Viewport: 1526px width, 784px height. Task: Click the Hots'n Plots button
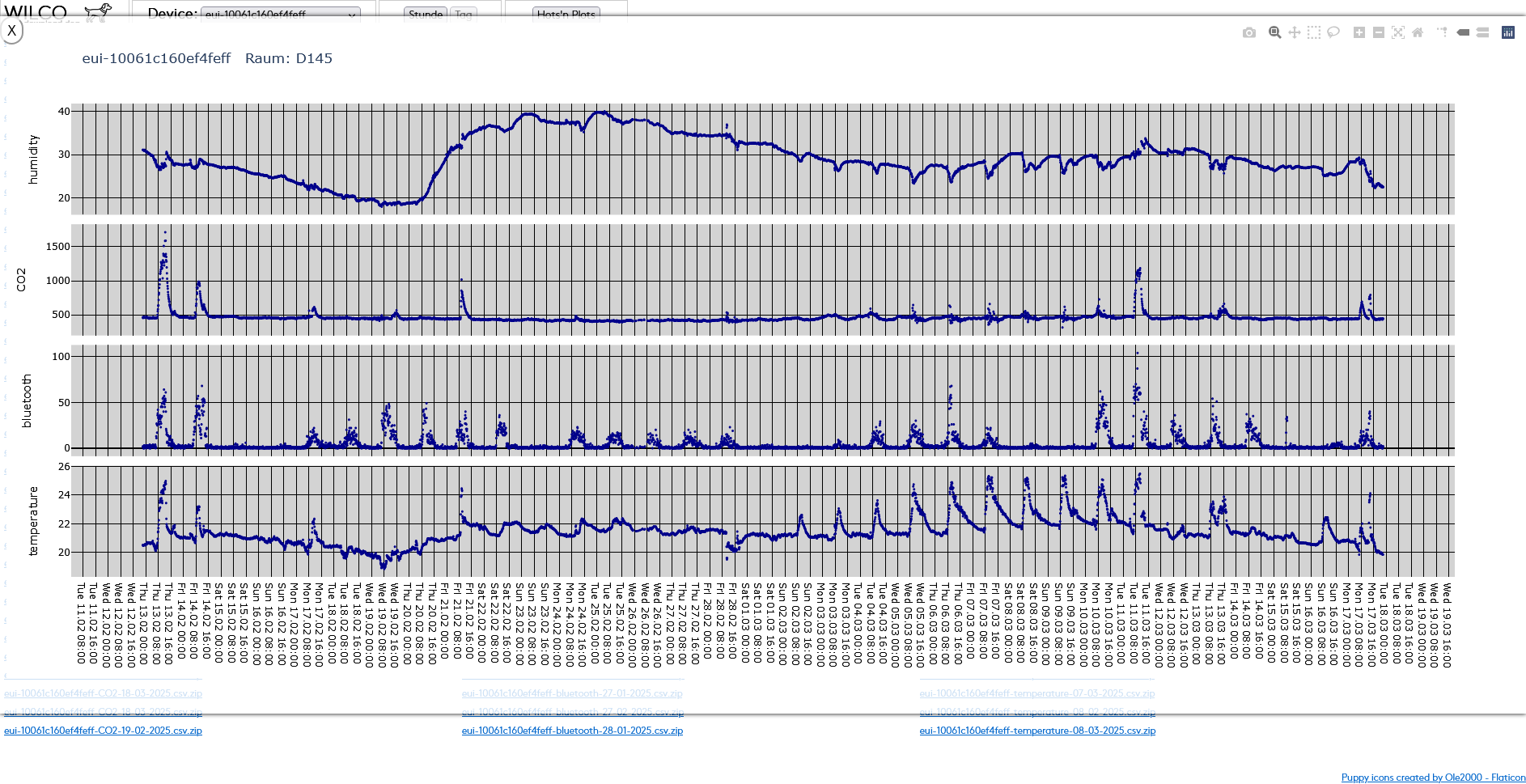tap(566, 14)
